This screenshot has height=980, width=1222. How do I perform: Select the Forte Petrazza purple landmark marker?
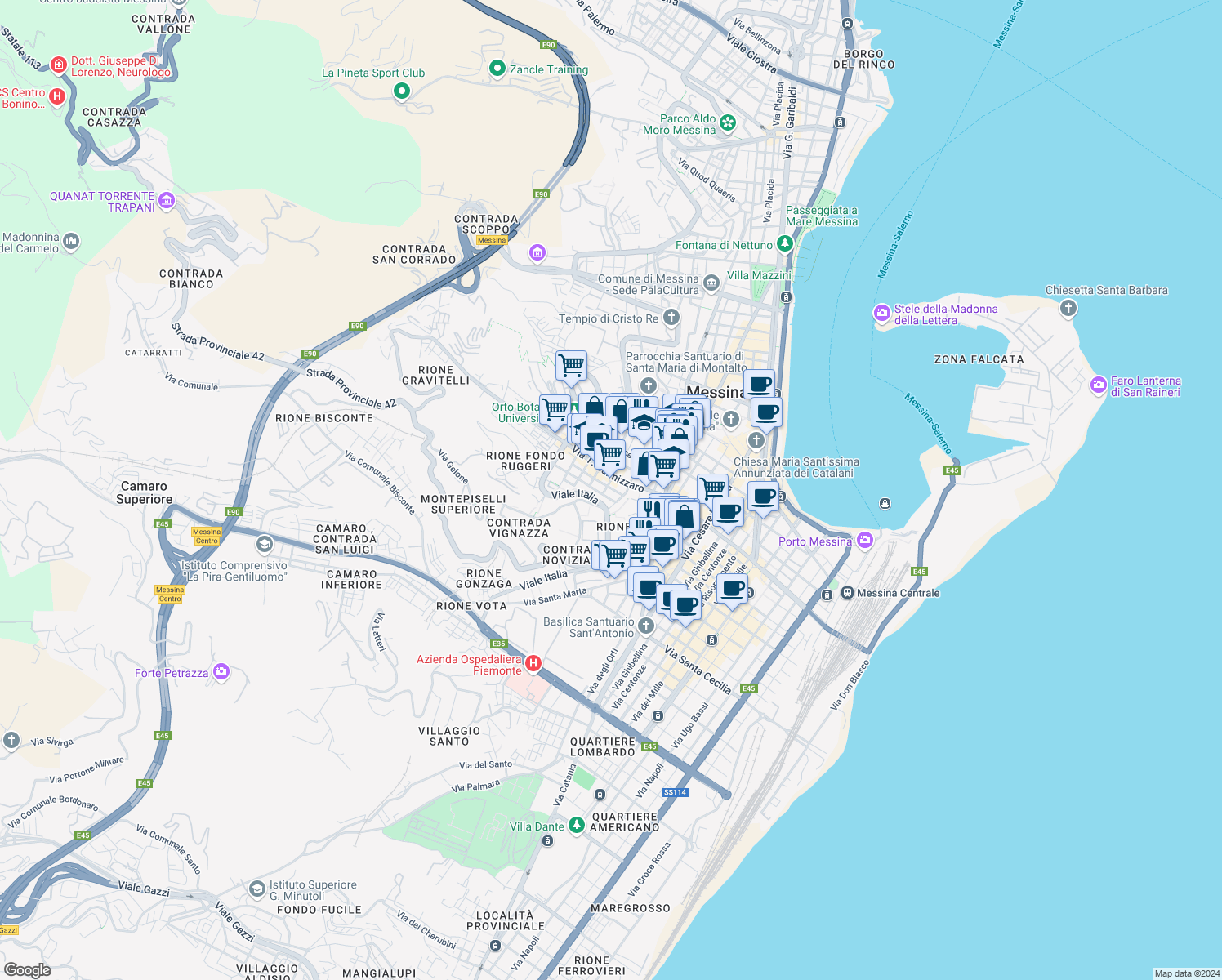point(221,671)
